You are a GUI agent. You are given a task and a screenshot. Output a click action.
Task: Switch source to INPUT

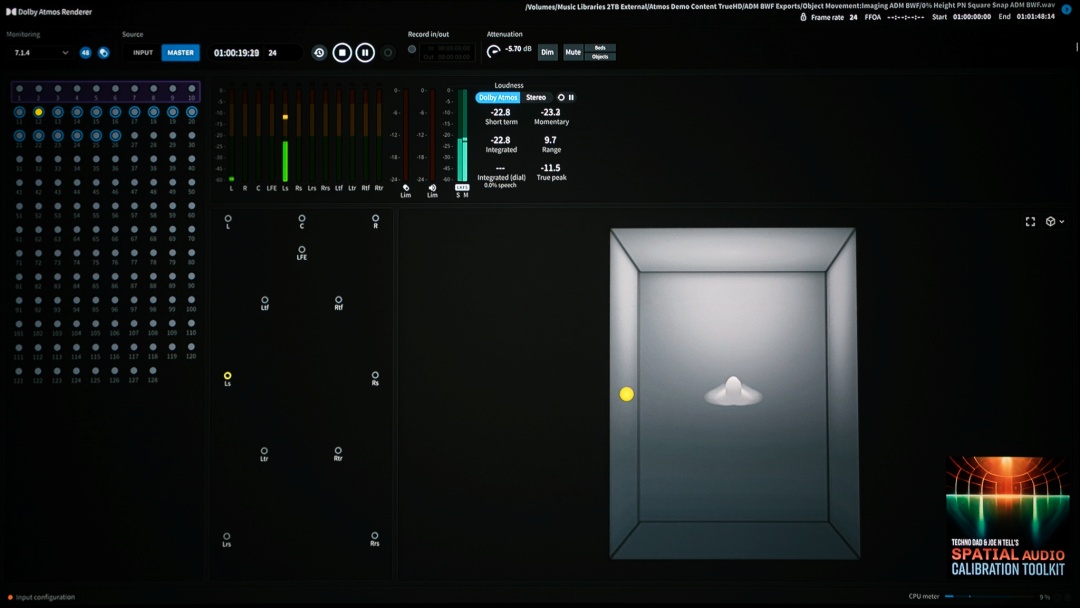(x=143, y=53)
